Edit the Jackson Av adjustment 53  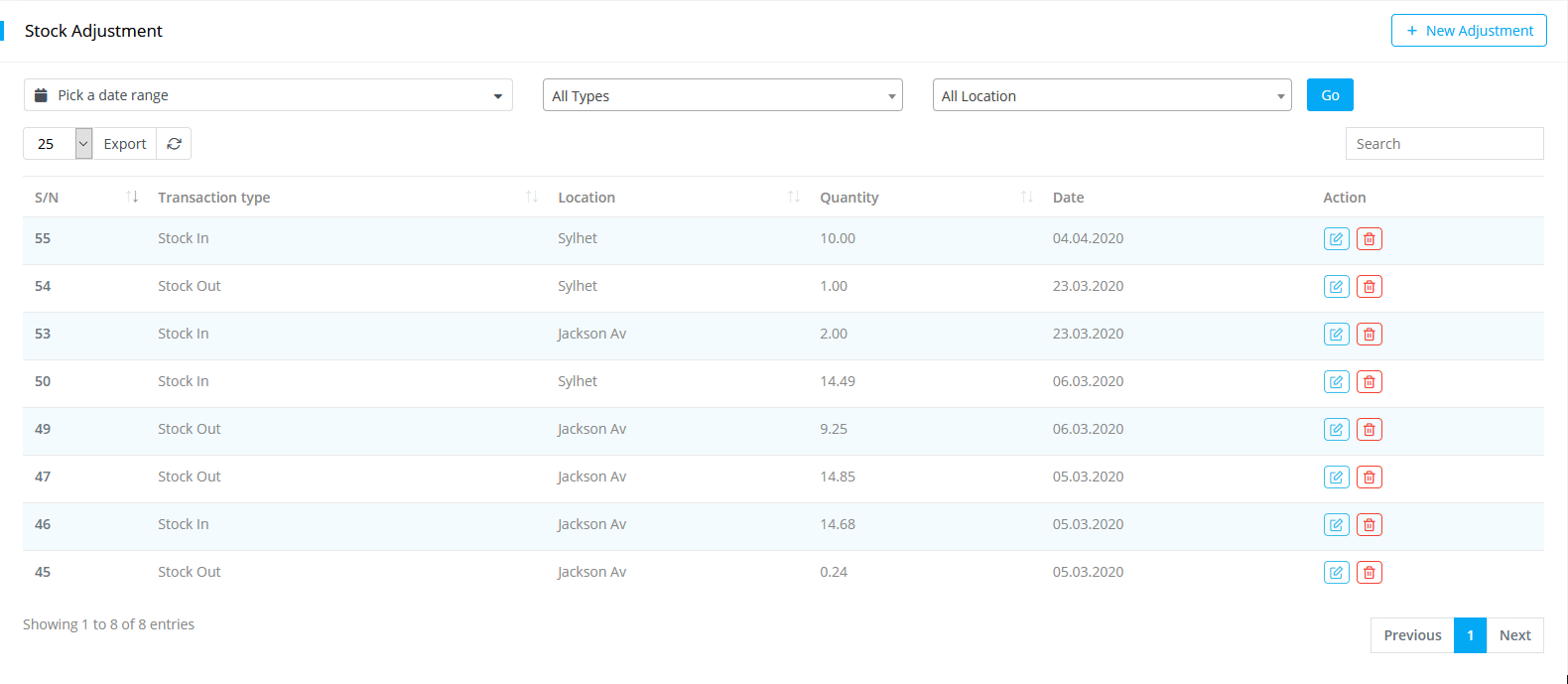1336,335
